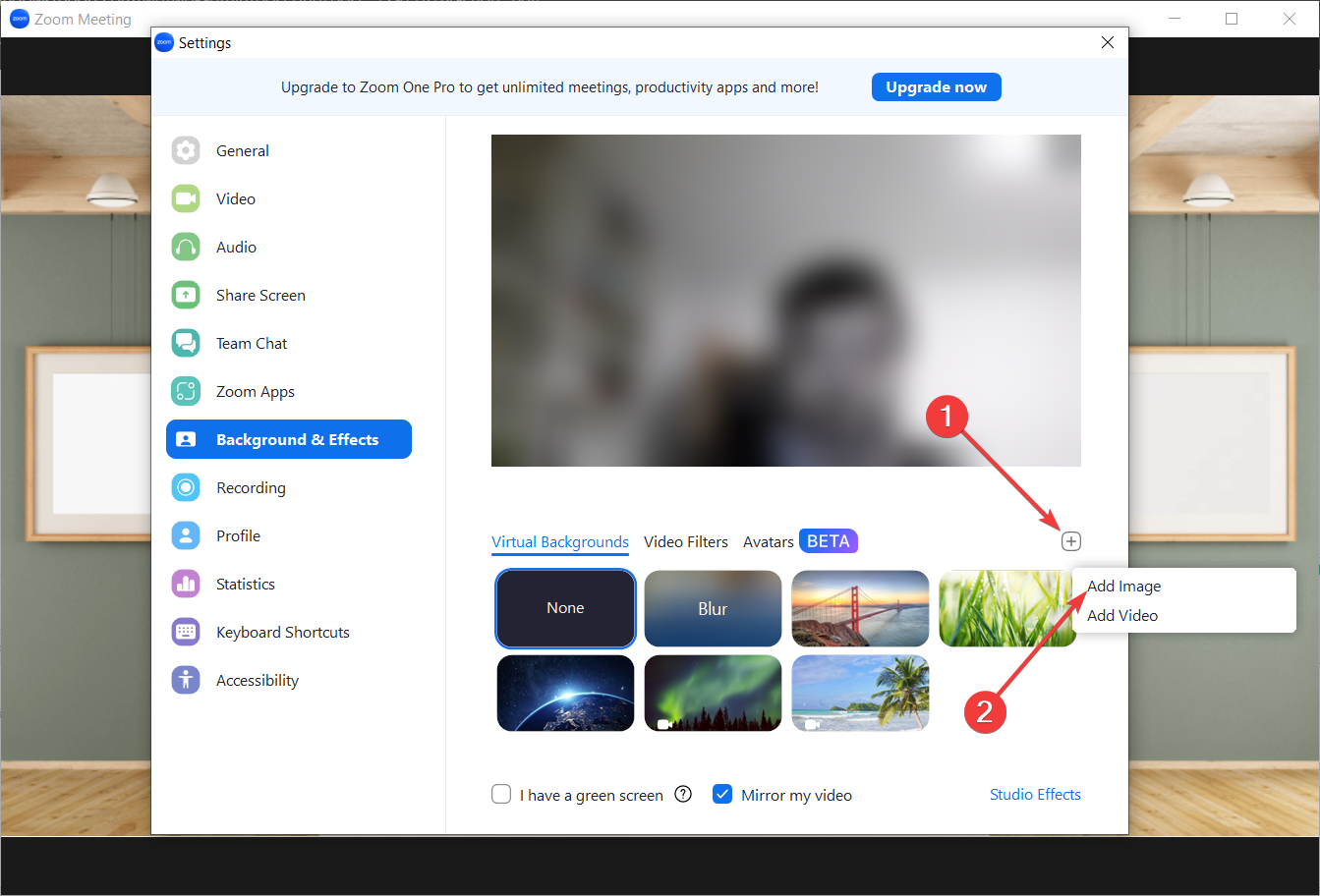Click the blurred video preview

[x=786, y=301]
